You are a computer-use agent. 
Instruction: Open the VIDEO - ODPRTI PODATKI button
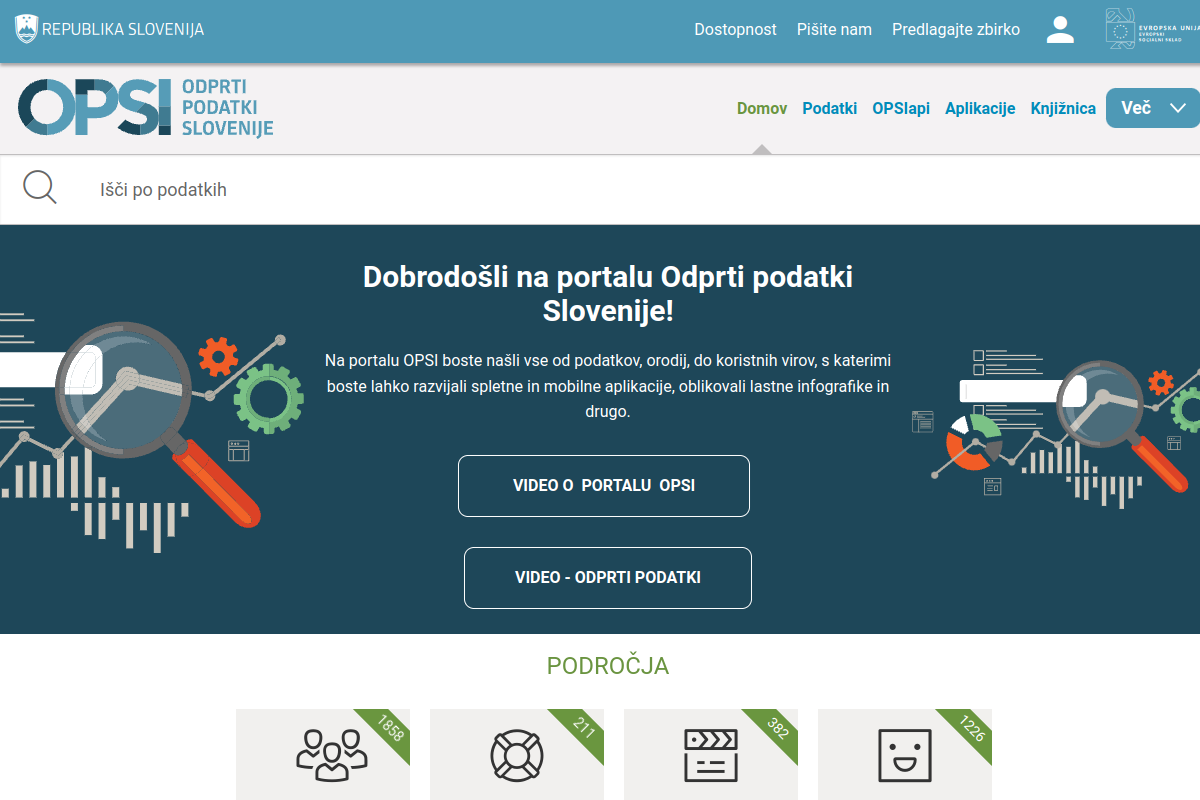tap(608, 578)
